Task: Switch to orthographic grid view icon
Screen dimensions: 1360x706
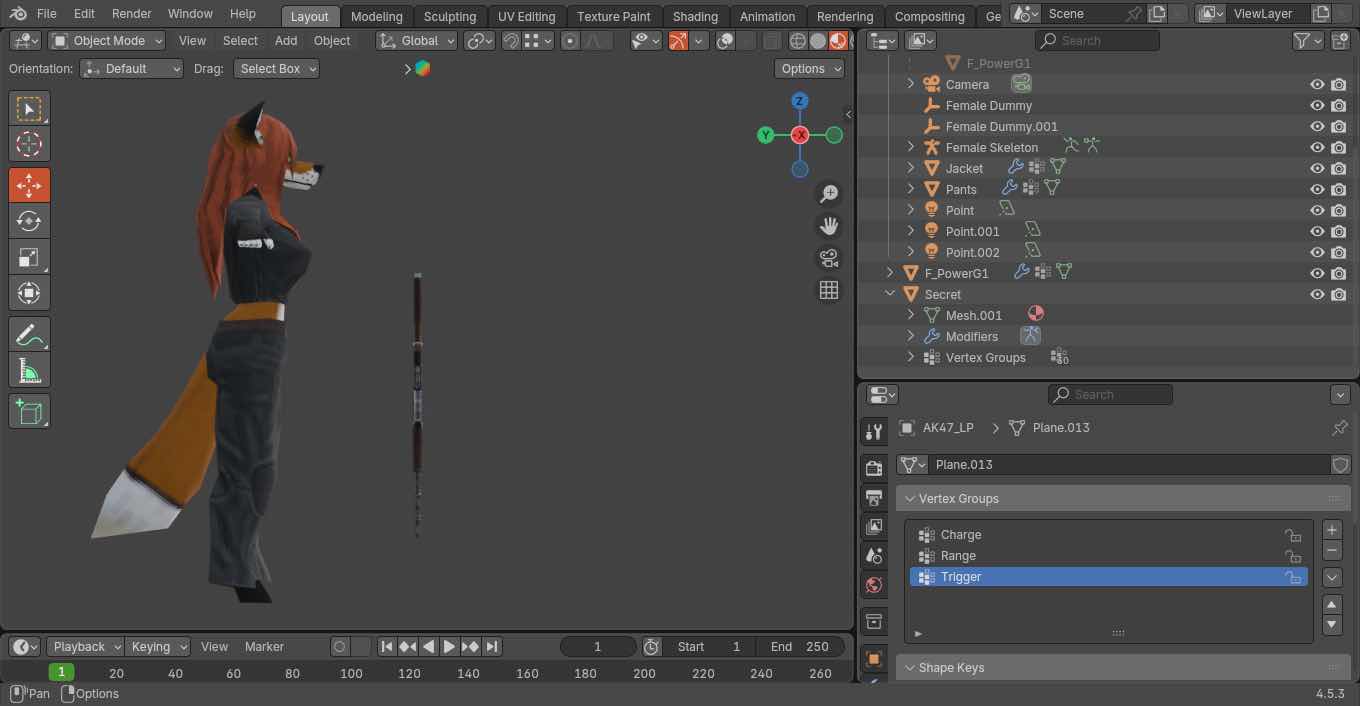Action: point(828,290)
